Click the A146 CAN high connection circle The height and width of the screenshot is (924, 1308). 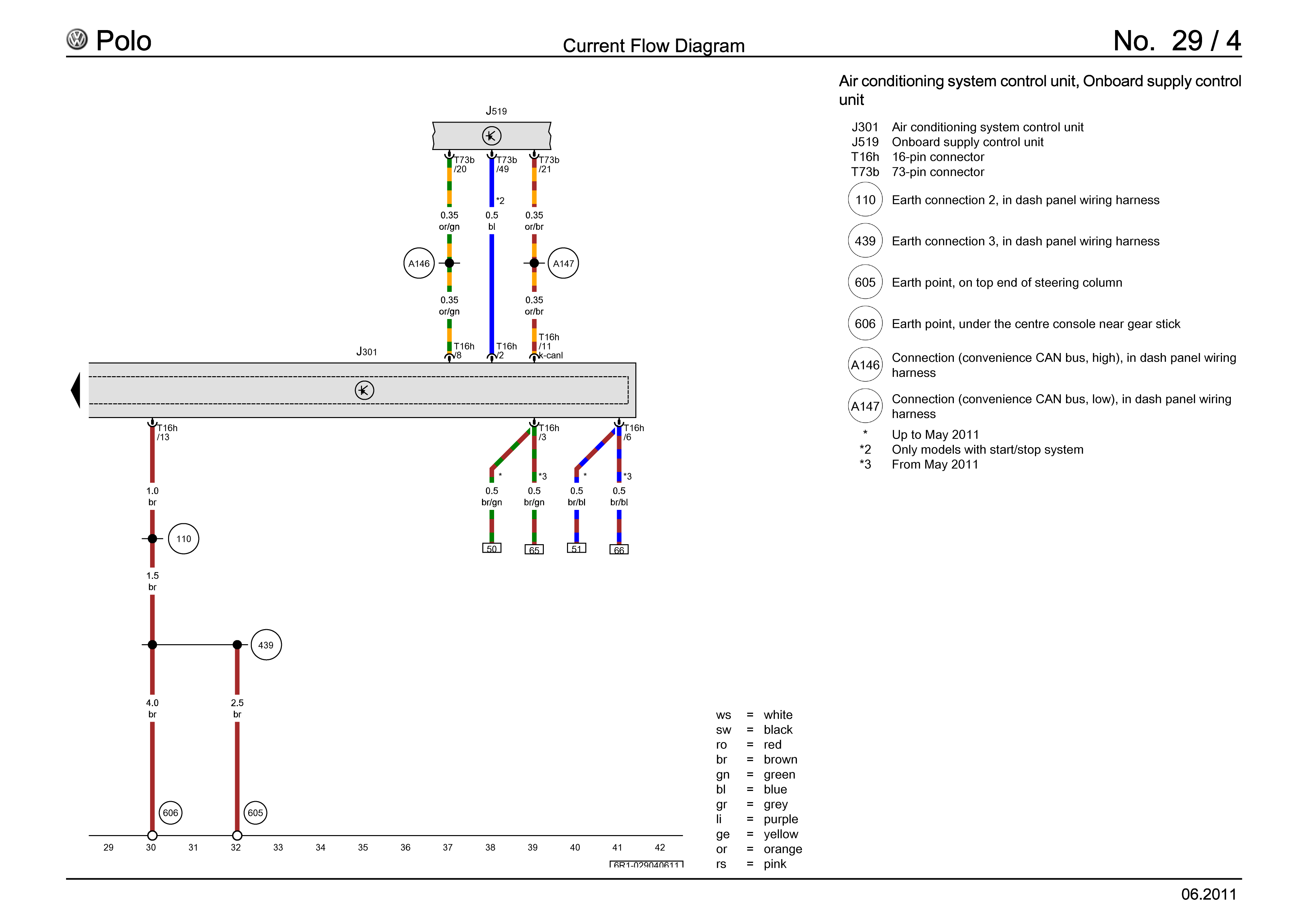tap(419, 263)
